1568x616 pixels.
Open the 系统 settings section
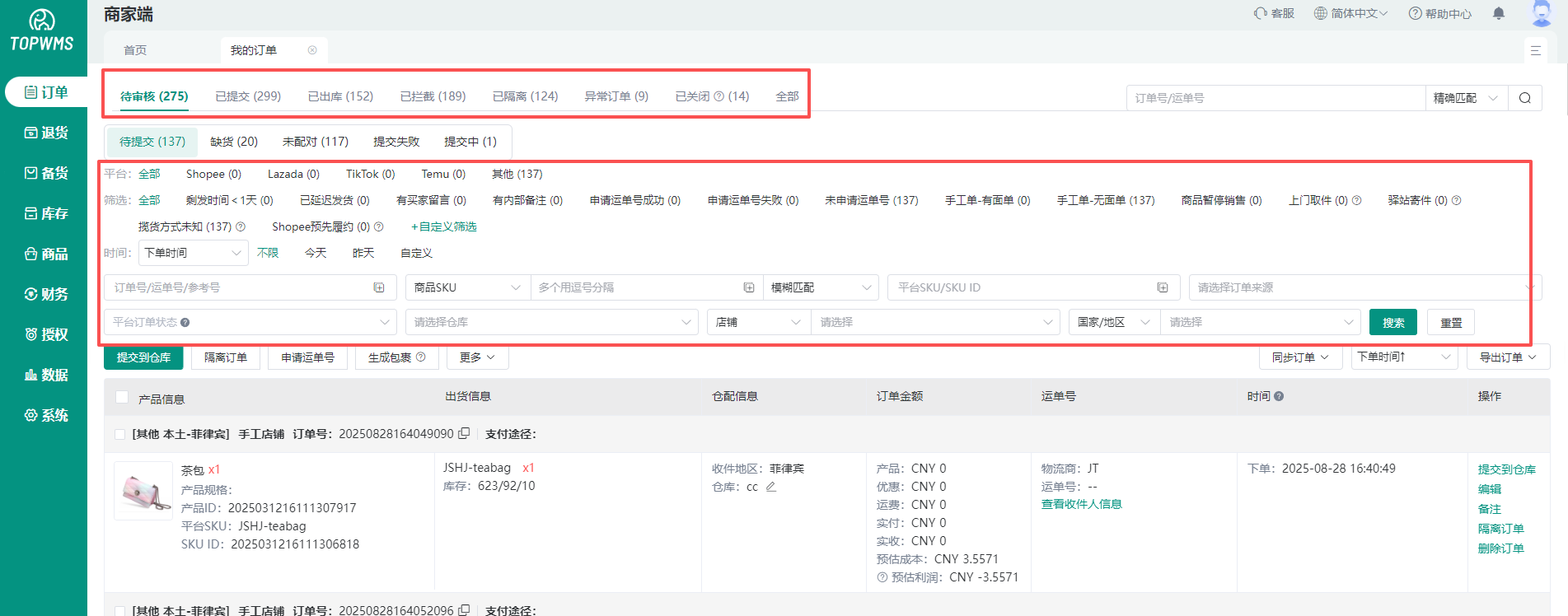coord(45,415)
